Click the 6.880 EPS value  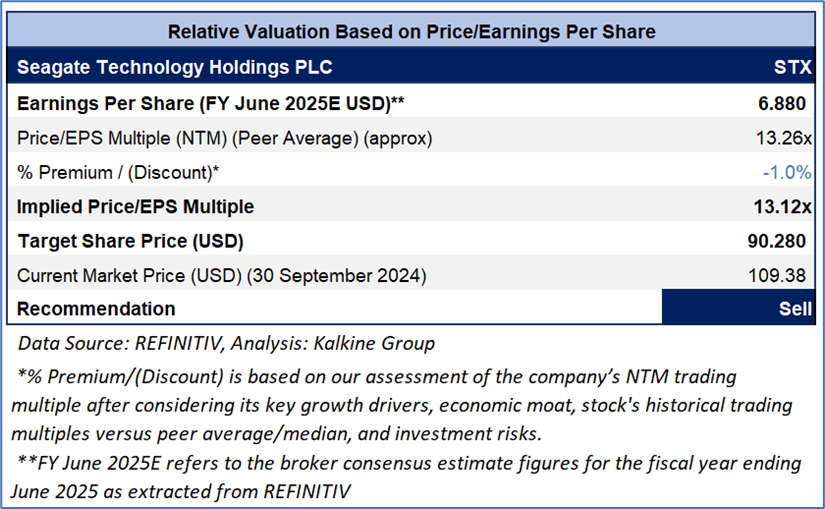[x=786, y=103]
